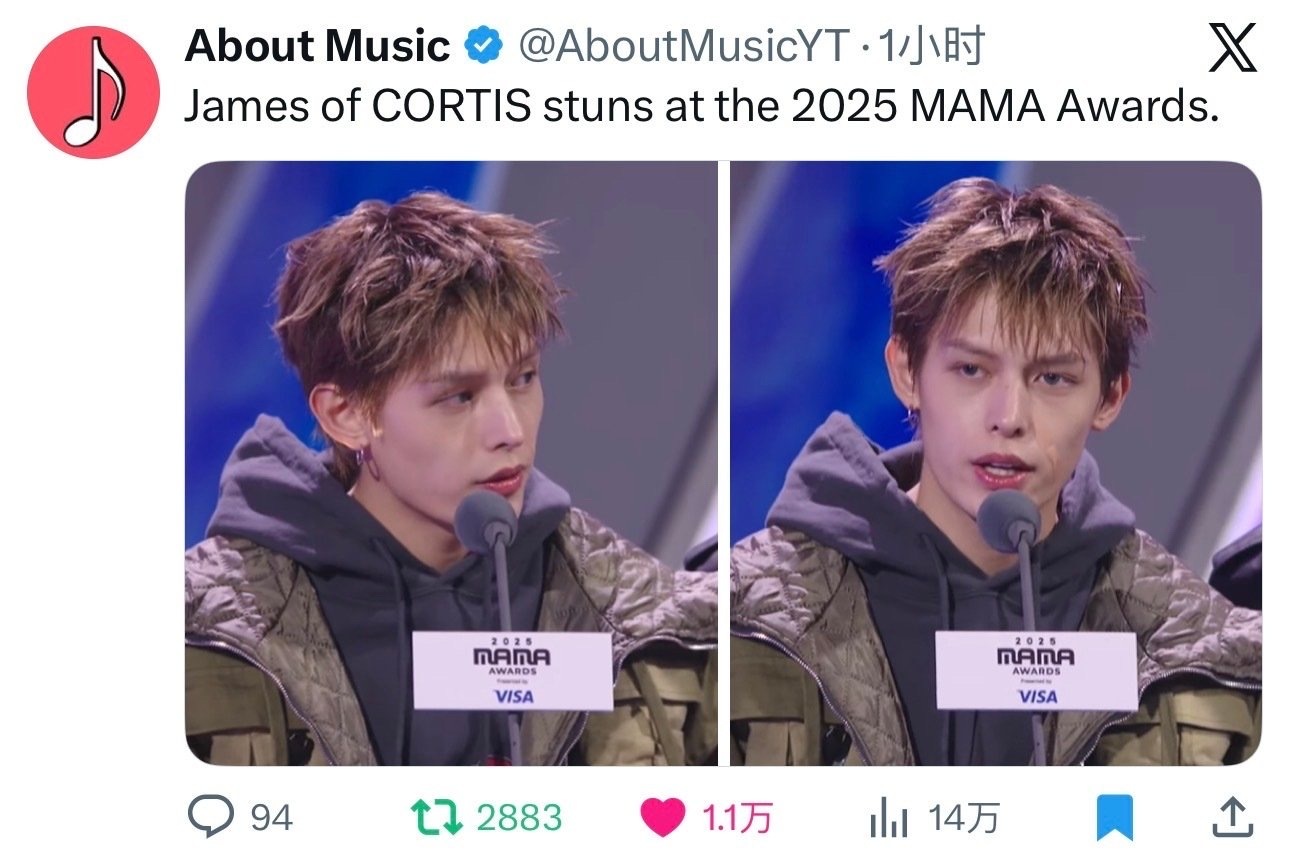The height and width of the screenshot is (860, 1290).
Task: Remove the blue bookmark from this post
Action: (x=1112, y=818)
